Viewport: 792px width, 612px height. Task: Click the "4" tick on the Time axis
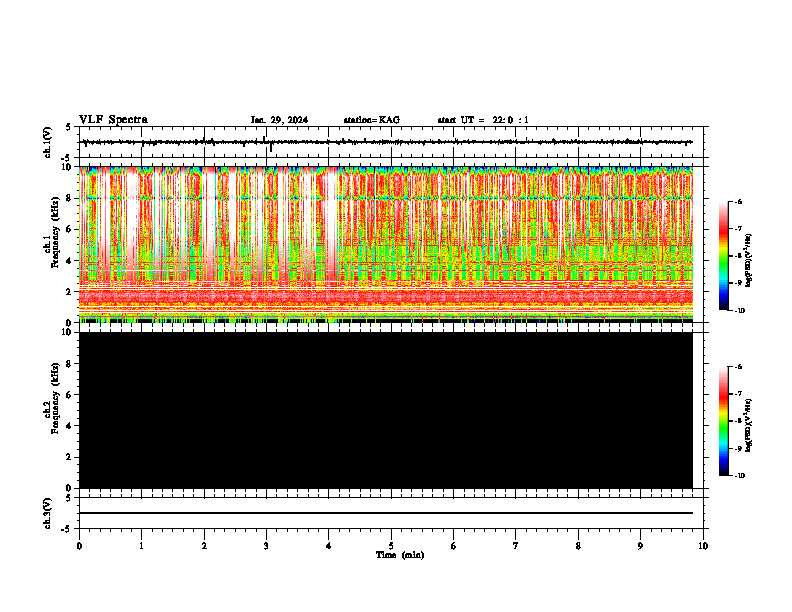[x=329, y=546]
